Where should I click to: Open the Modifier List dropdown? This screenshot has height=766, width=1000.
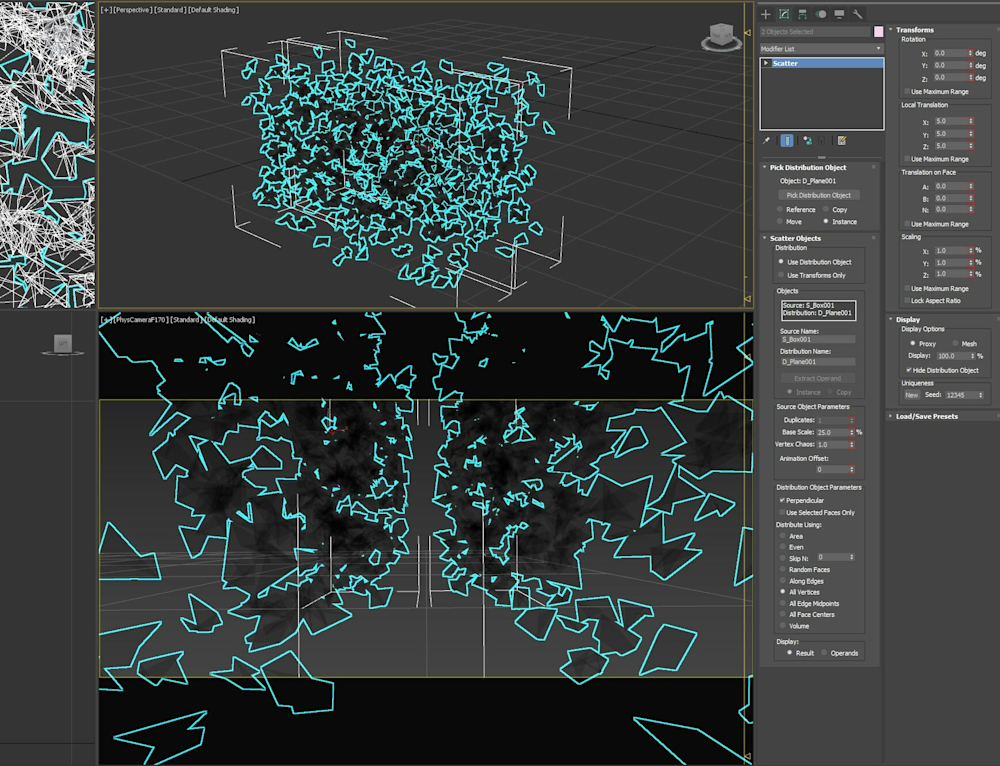tap(821, 48)
